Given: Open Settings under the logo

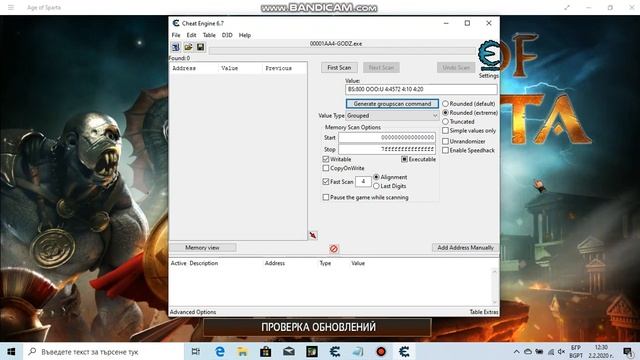Looking at the screenshot, I should 489,76.
